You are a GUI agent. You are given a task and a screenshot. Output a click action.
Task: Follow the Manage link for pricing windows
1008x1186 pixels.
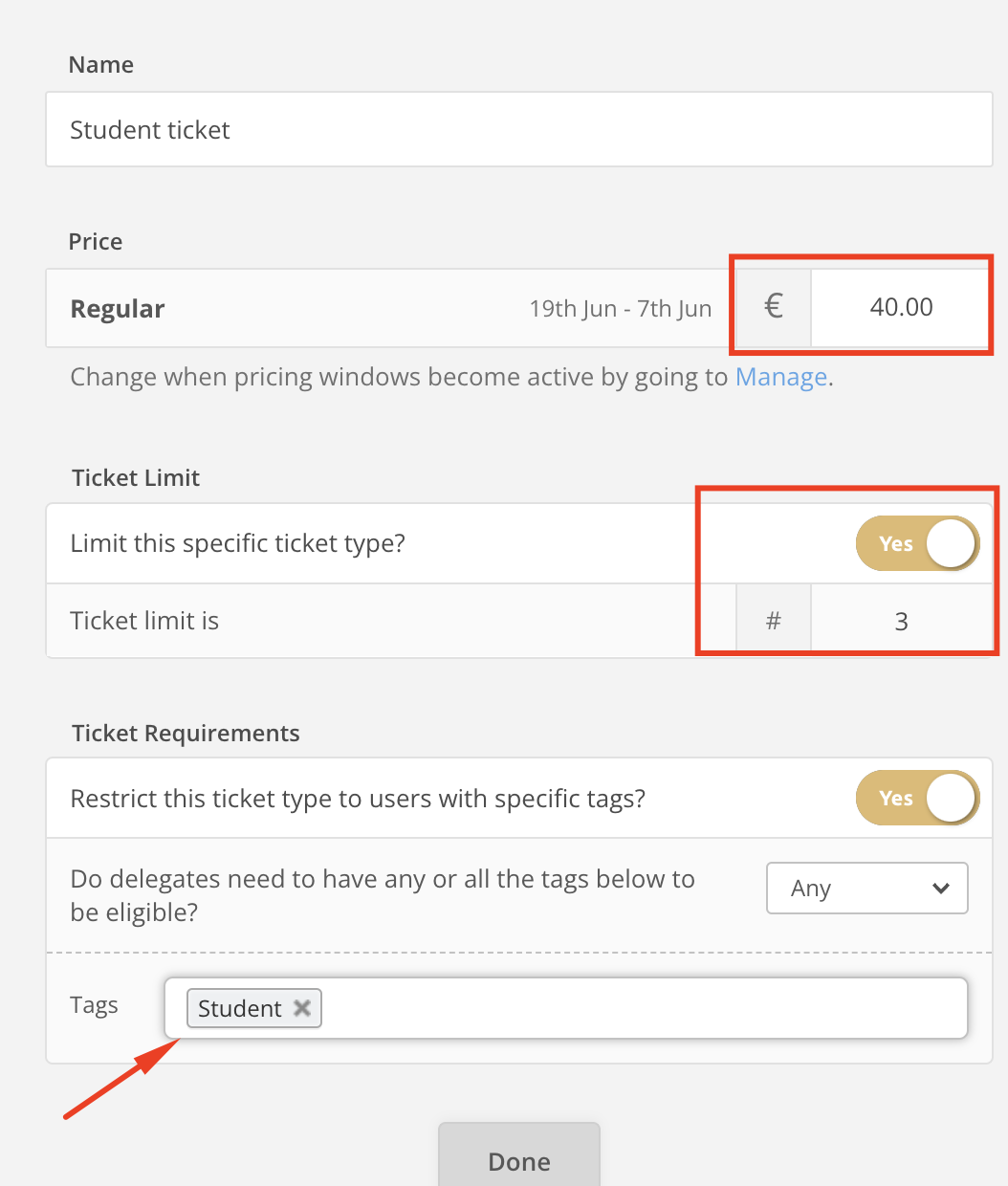[x=780, y=377]
